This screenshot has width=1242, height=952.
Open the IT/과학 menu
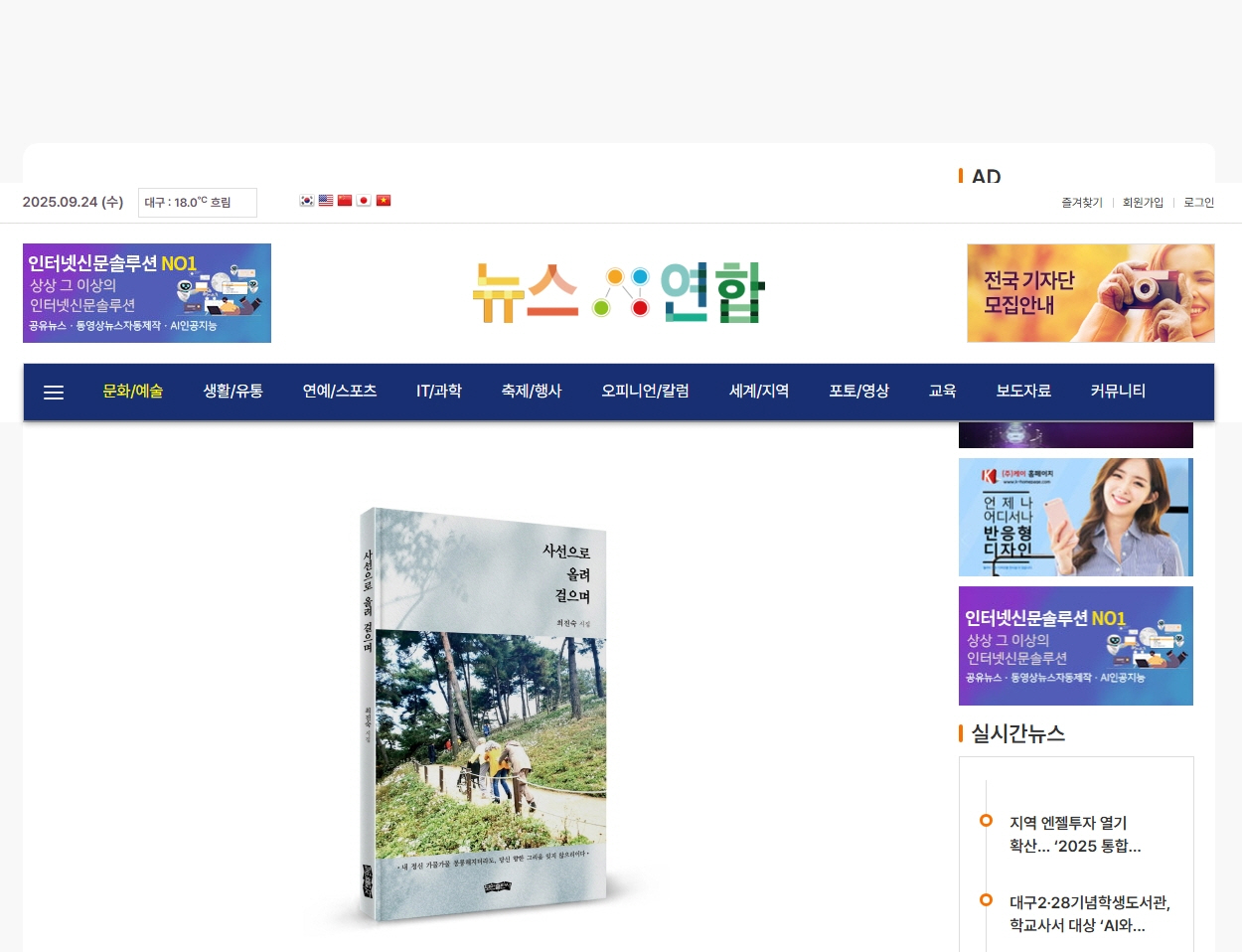point(439,392)
